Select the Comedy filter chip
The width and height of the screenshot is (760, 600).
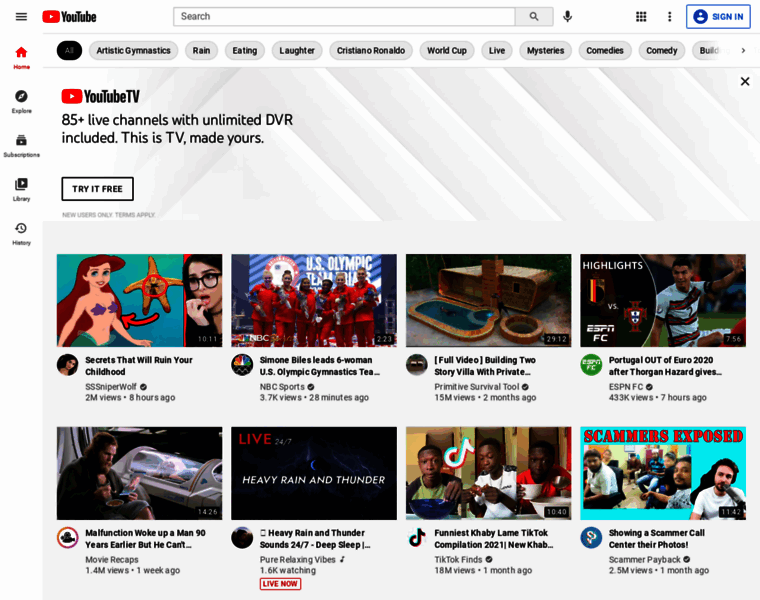(662, 50)
